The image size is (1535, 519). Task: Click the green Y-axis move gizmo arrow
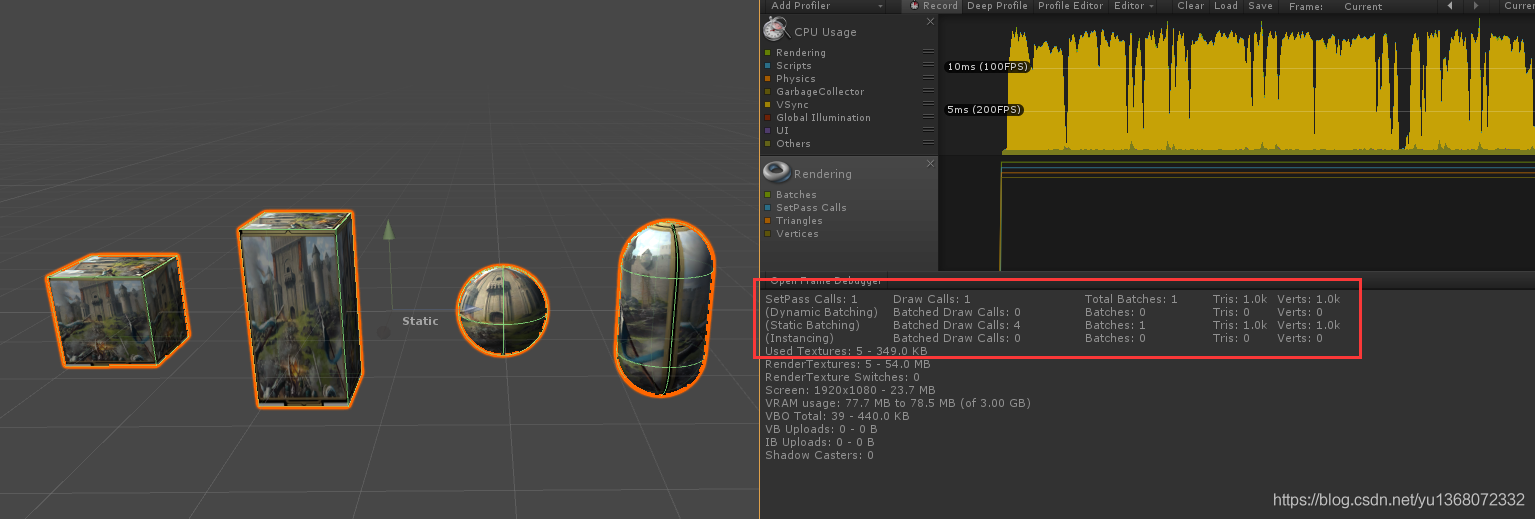[388, 231]
